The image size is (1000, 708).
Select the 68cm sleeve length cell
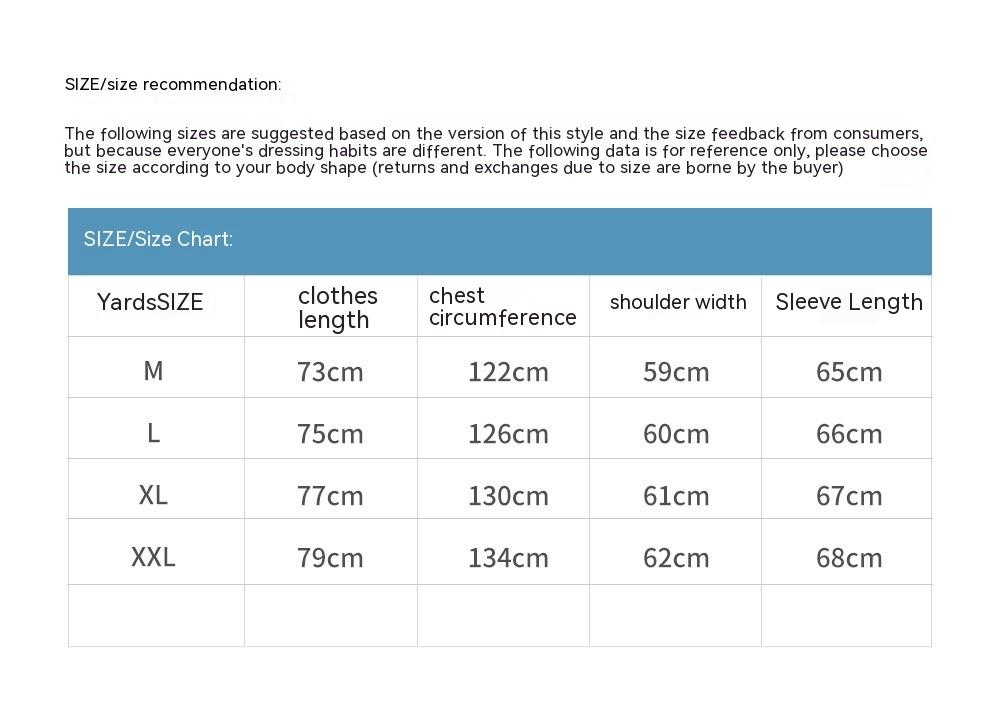[x=849, y=558]
